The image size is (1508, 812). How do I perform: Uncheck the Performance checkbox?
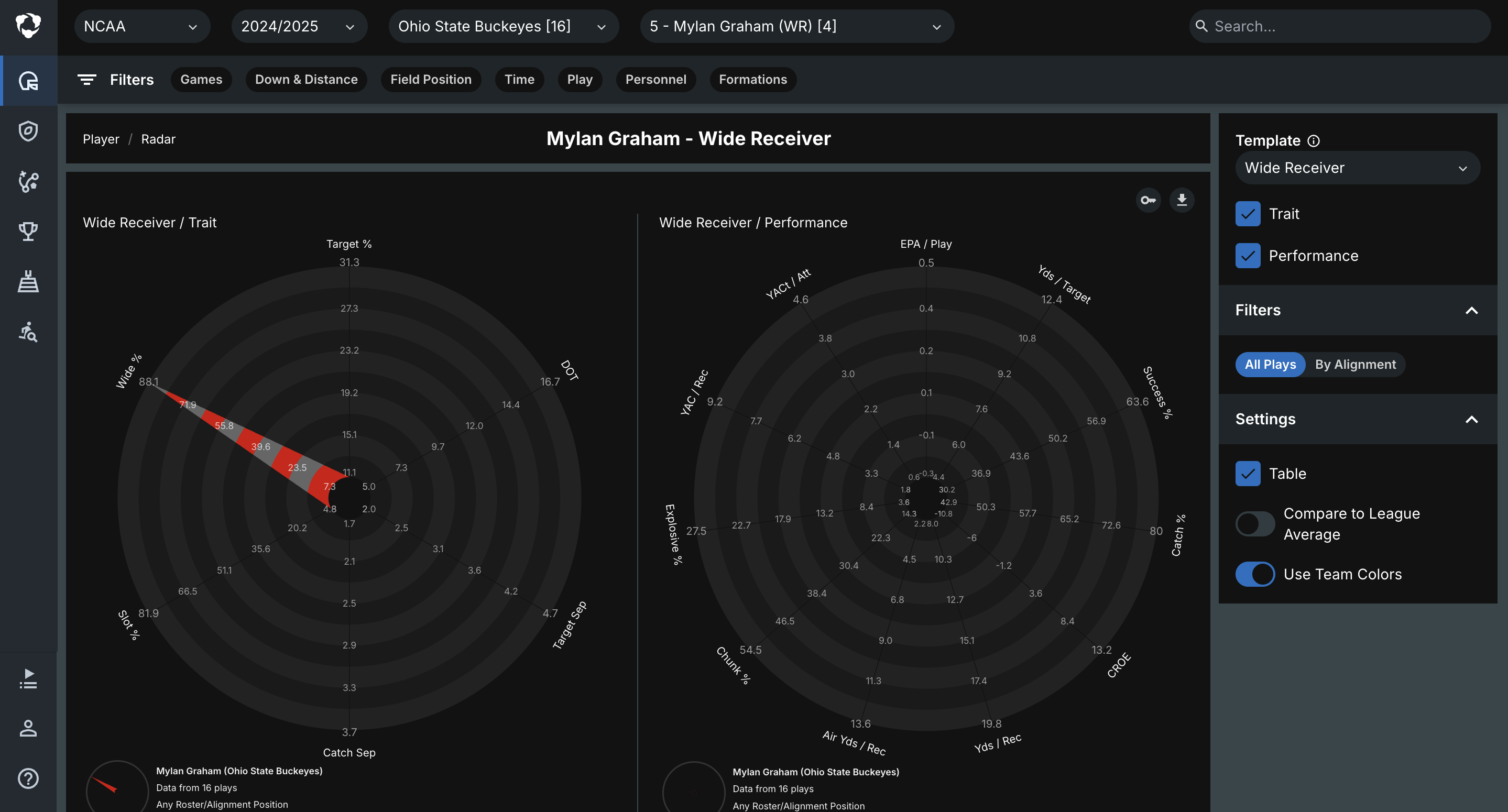[1248, 256]
